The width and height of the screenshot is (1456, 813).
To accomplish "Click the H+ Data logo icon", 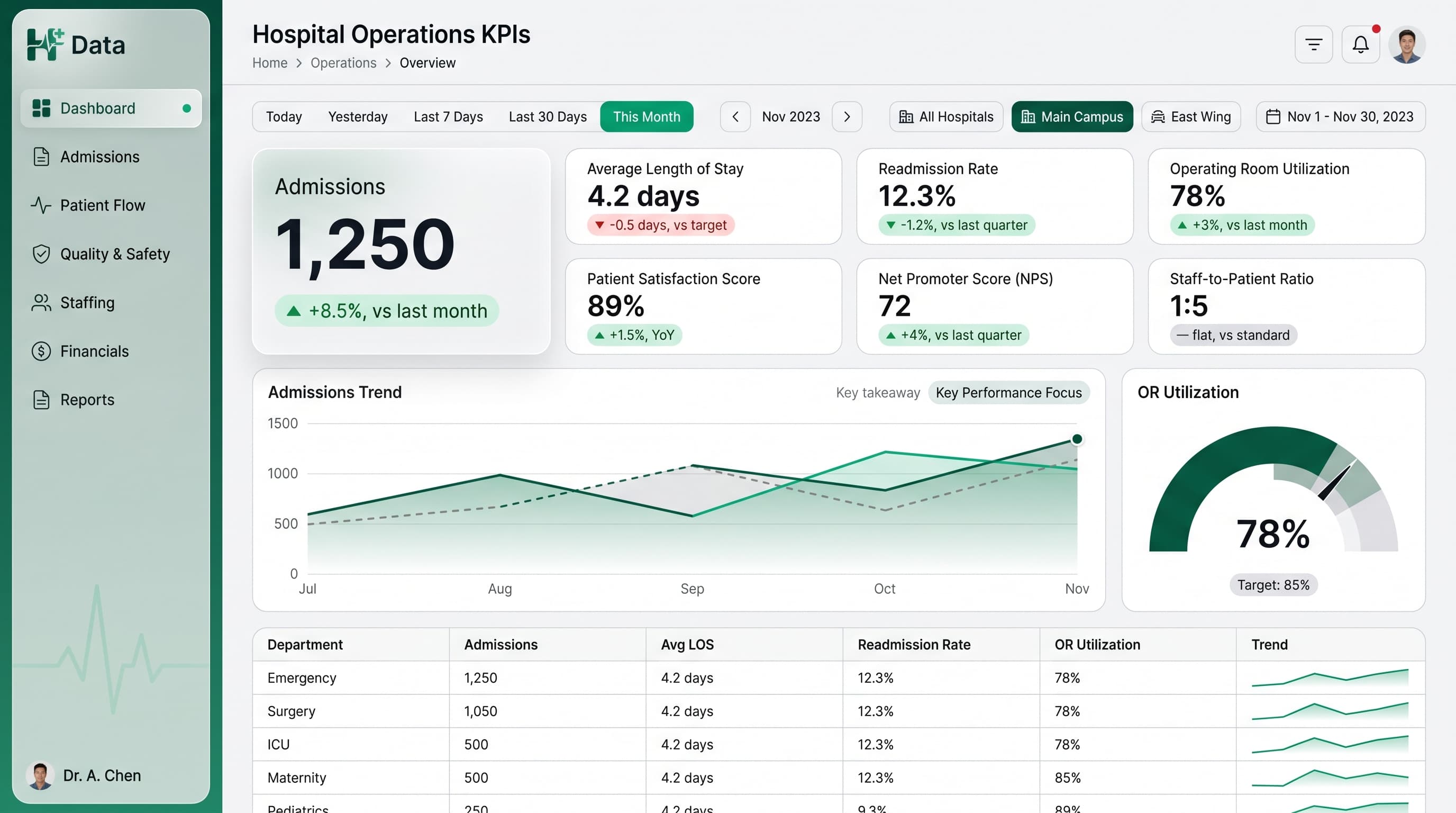I will tap(45, 44).
